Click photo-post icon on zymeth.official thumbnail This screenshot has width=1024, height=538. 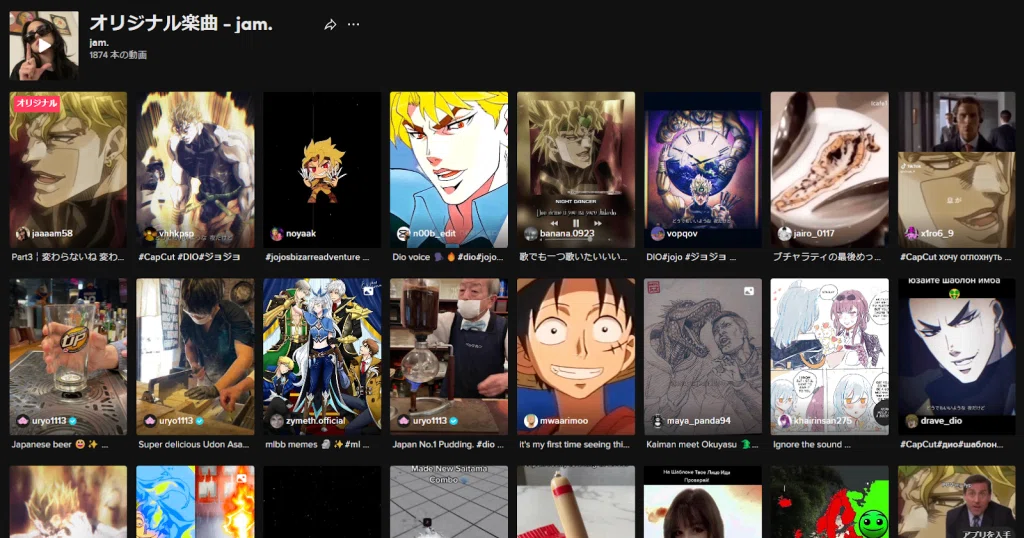368,291
